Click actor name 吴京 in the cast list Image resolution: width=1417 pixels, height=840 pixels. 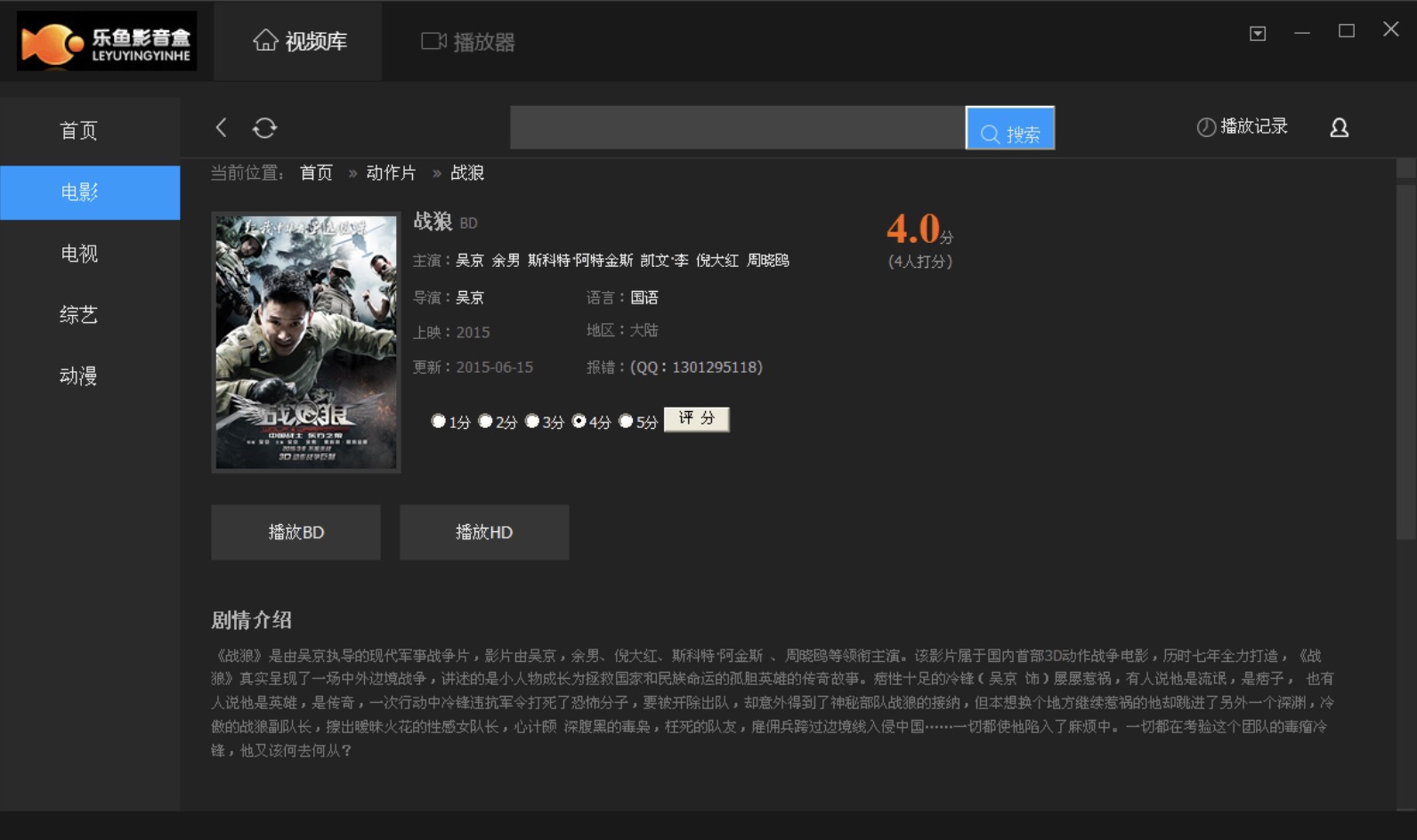point(470,261)
